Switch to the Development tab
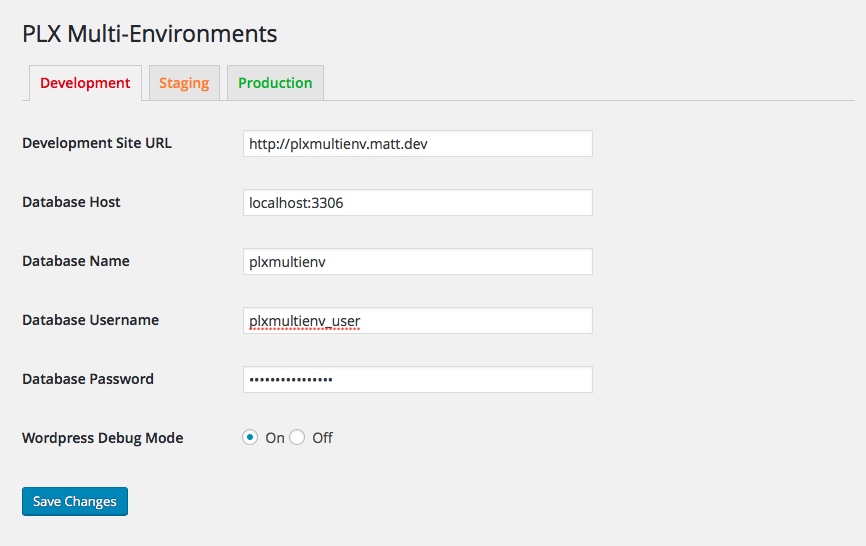 (85, 83)
